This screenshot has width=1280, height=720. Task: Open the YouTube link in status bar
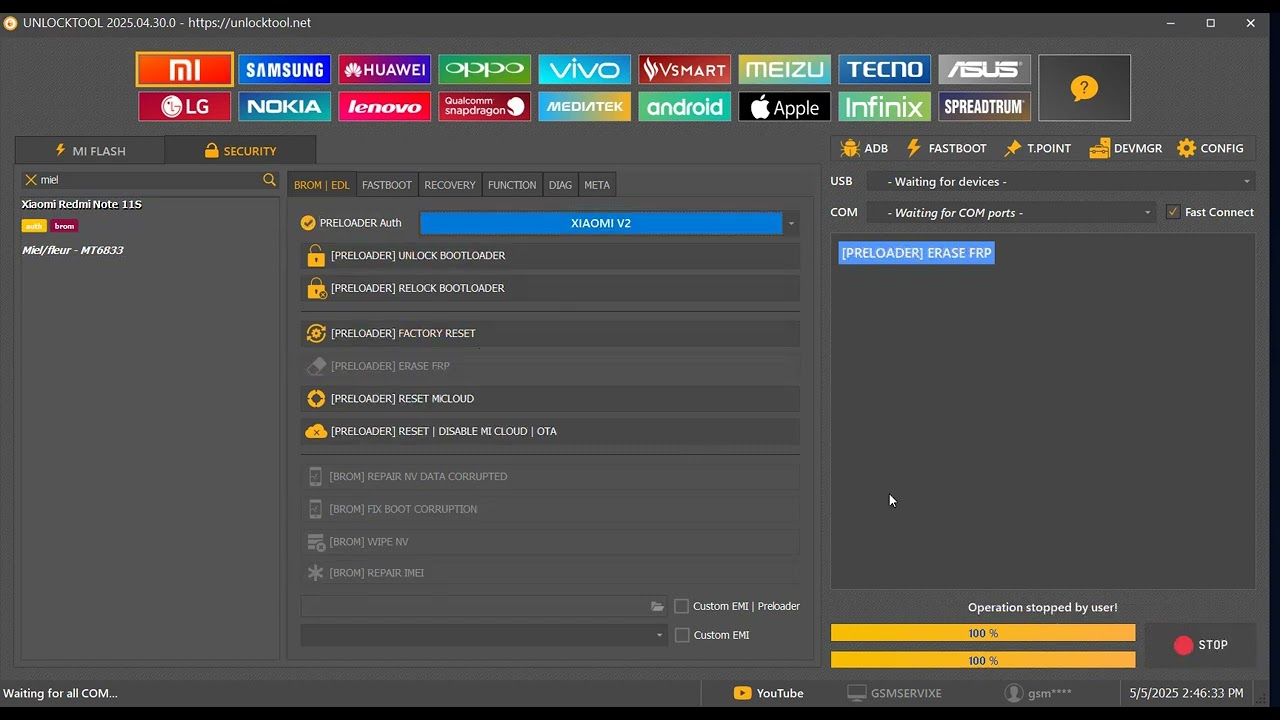pos(769,693)
